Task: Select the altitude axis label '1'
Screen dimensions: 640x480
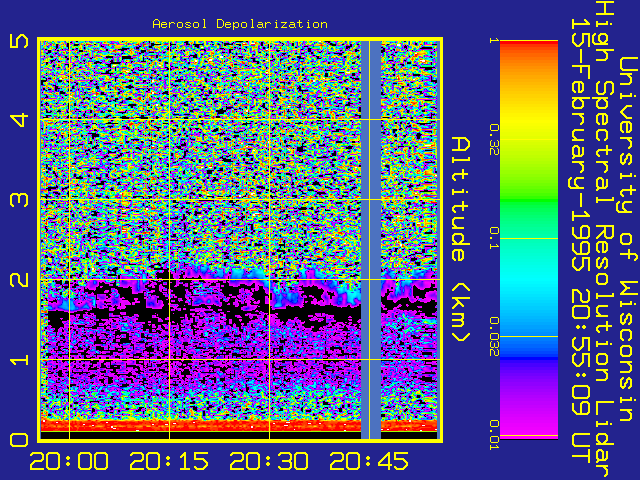Action: 19,360
